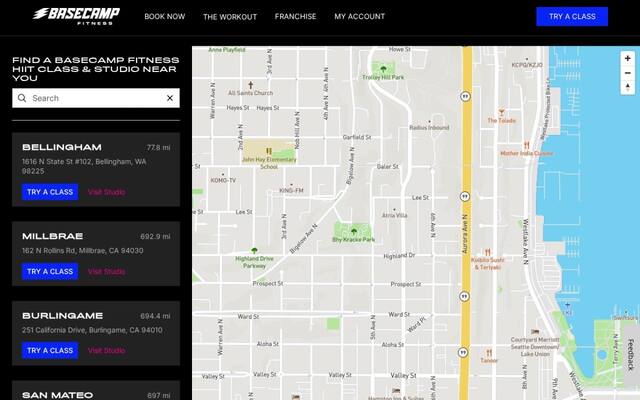Image resolution: width=640 pixels, height=400 pixels.
Task: Select the San Mateo studio title
Action: pyautogui.click(x=58, y=395)
